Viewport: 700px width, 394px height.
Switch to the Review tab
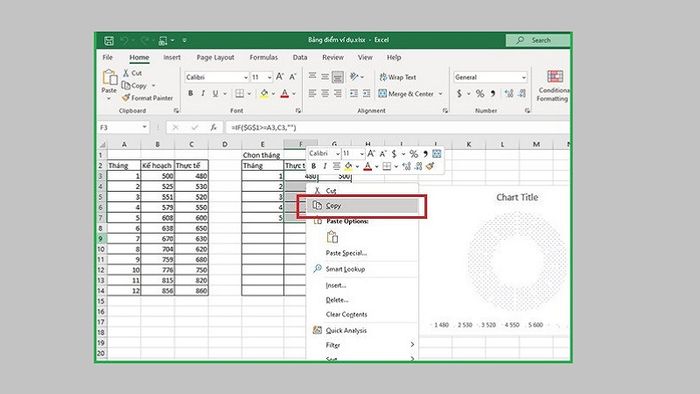click(x=333, y=57)
